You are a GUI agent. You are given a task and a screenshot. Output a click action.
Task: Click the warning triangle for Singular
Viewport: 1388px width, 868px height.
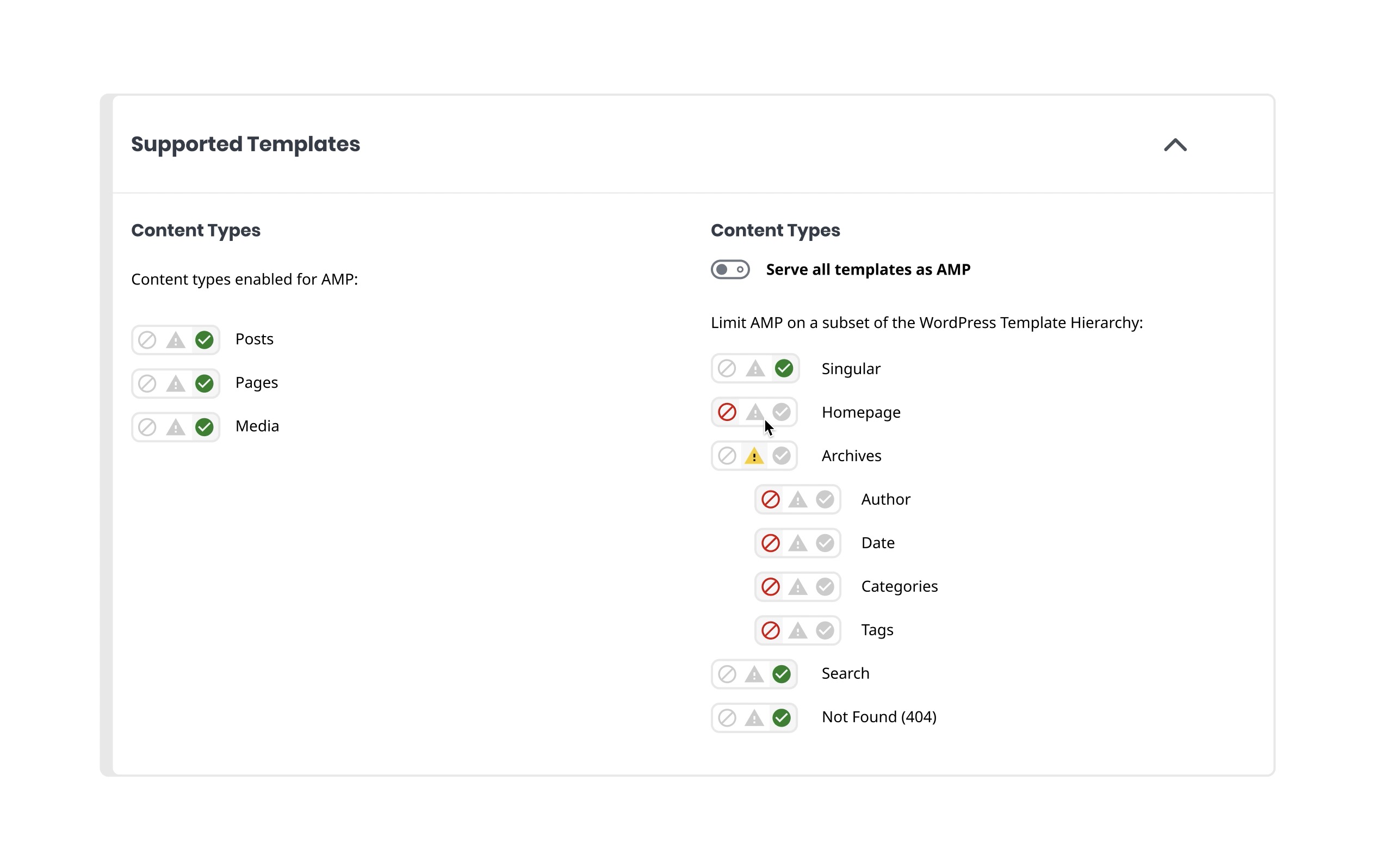coord(755,369)
